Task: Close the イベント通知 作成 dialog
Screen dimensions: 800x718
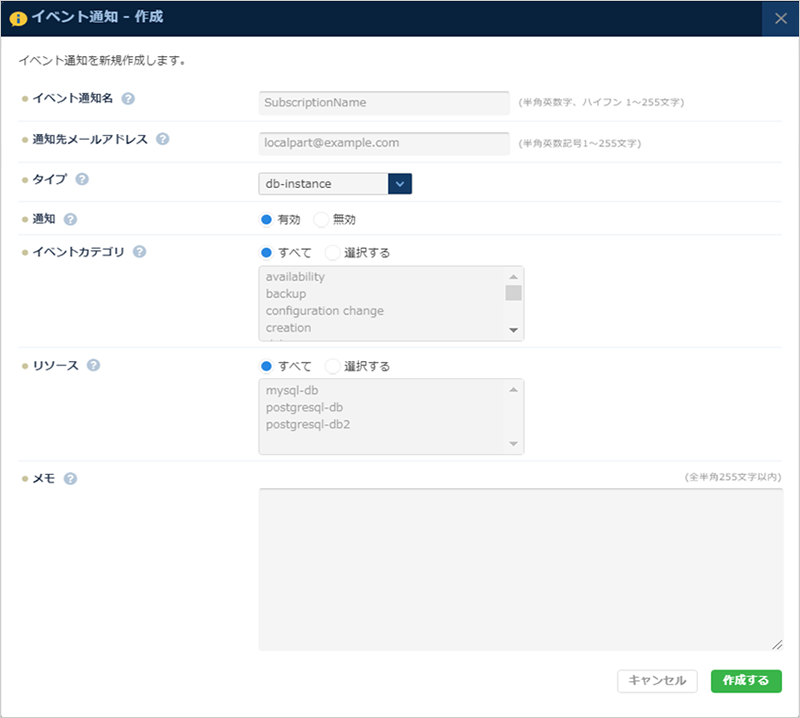Action: point(780,18)
